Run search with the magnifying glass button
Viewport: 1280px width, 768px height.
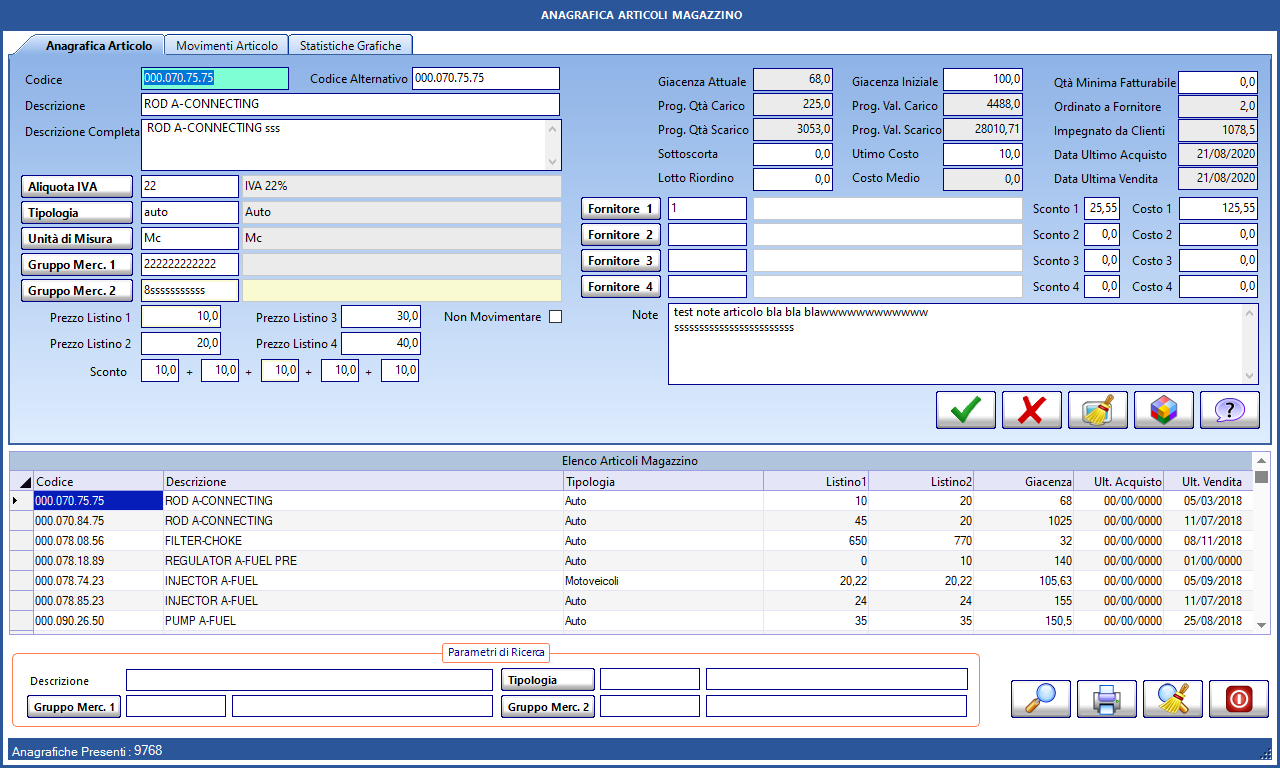pyautogui.click(x=1040, y=699)
